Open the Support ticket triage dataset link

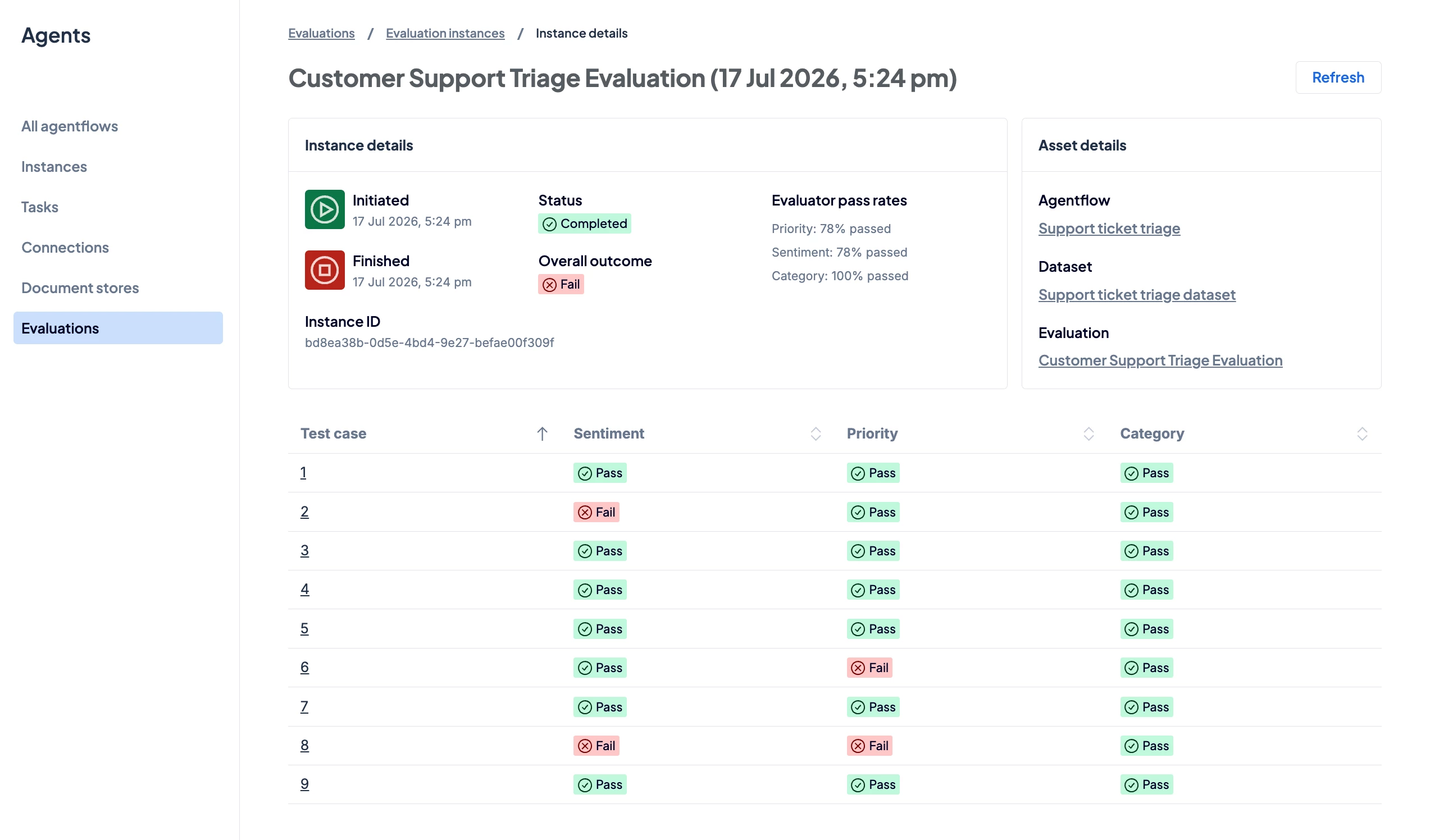click(1137, 294)
